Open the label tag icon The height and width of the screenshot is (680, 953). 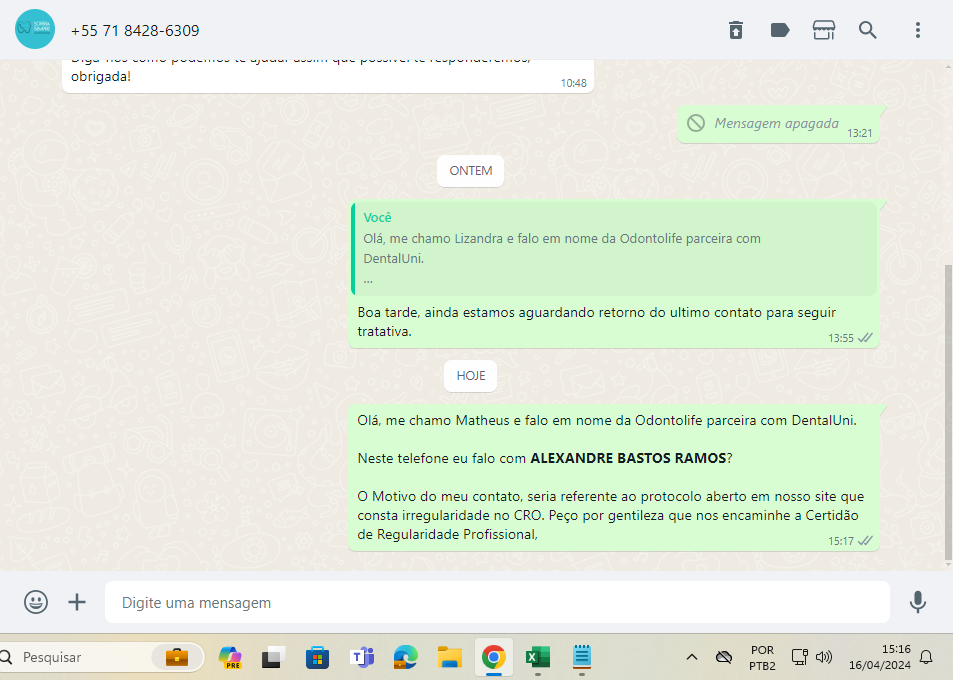point(780,30)
